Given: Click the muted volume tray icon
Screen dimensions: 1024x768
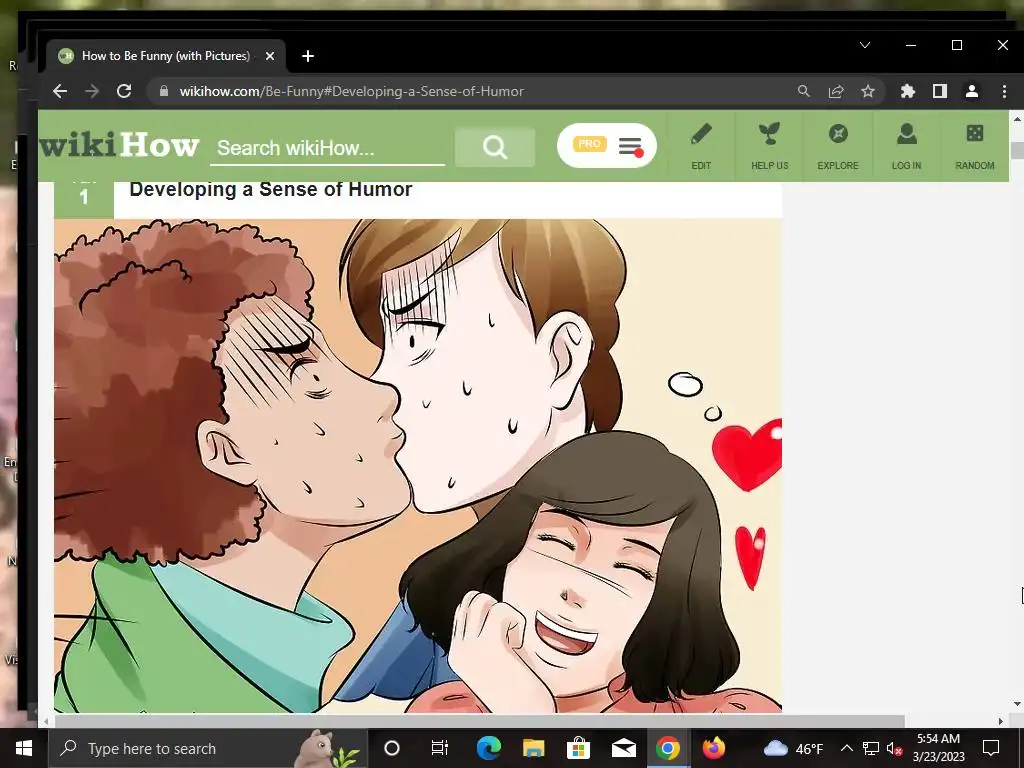Looking at the screenshot, I should pos(895,748).
